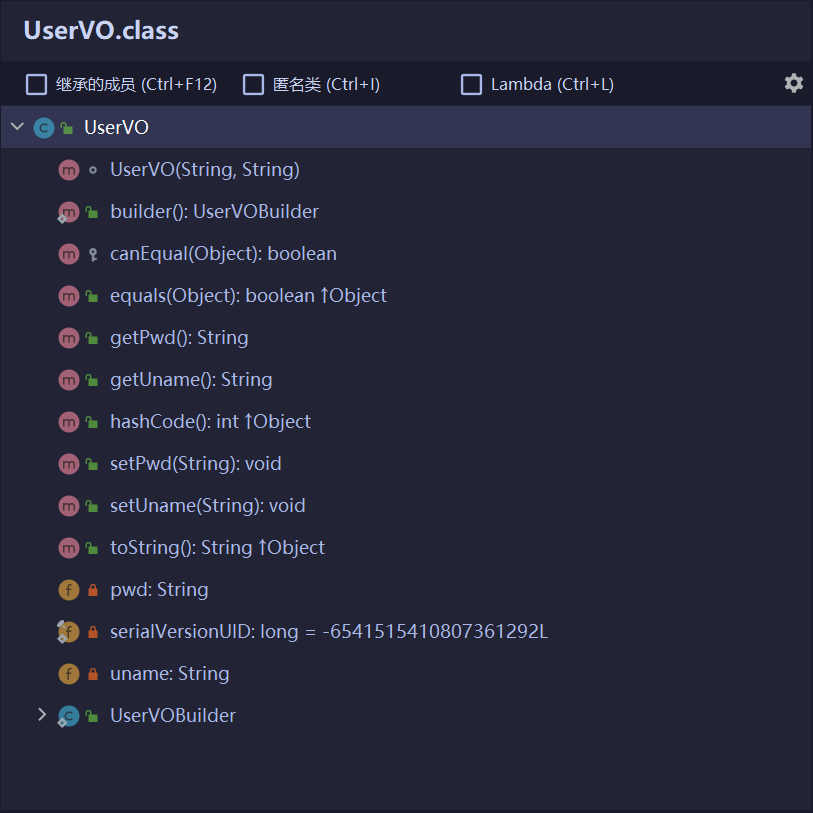813x813 pixels.
Task: Click the field icon next to uname
Action: tap(68, 674)
